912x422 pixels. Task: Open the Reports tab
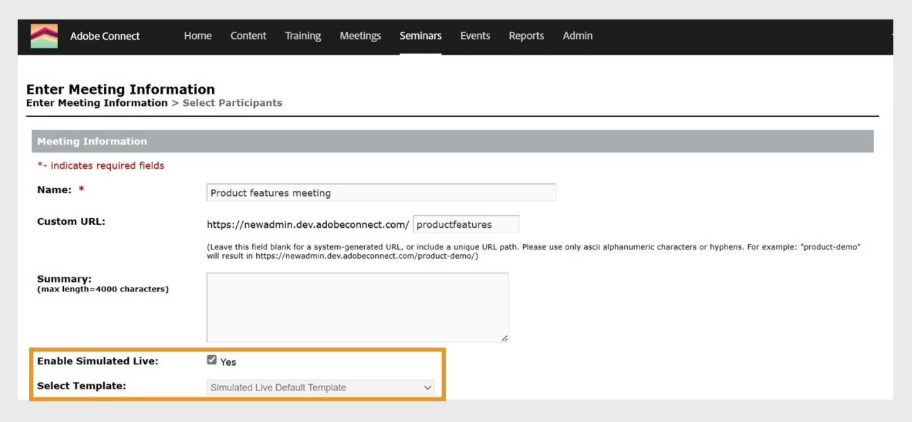(x=526, y=36)
